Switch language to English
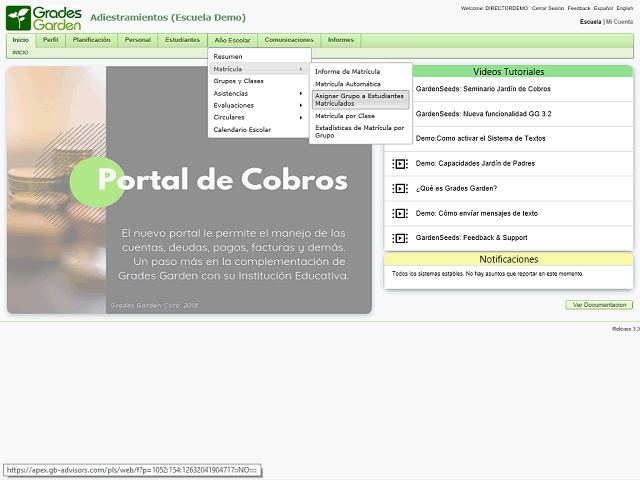 click(x=624, y=8)
